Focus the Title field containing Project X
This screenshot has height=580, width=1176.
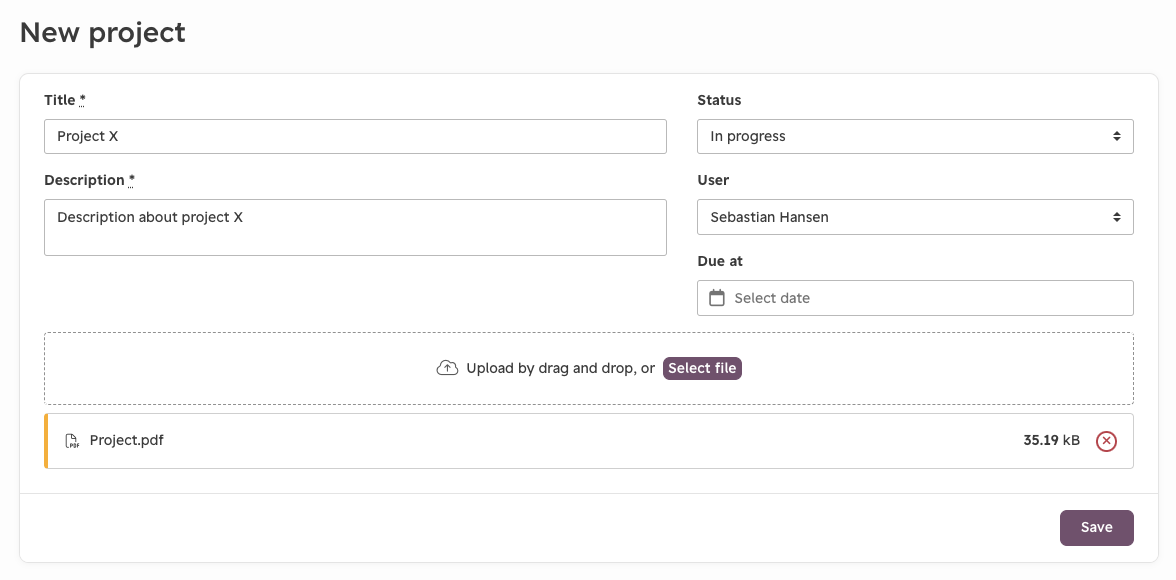[356, 137]
